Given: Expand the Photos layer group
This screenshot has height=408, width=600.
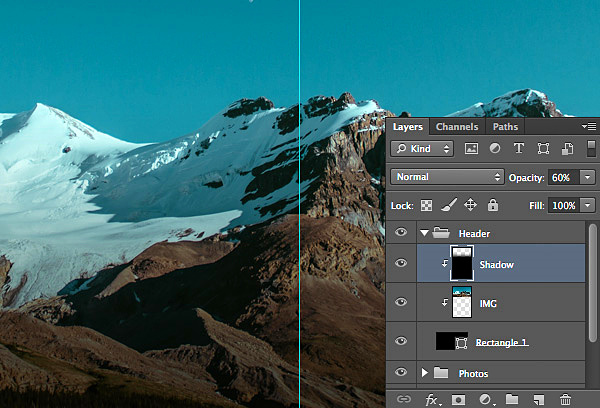Looking at the screenshot, I should tap(424, 373).
